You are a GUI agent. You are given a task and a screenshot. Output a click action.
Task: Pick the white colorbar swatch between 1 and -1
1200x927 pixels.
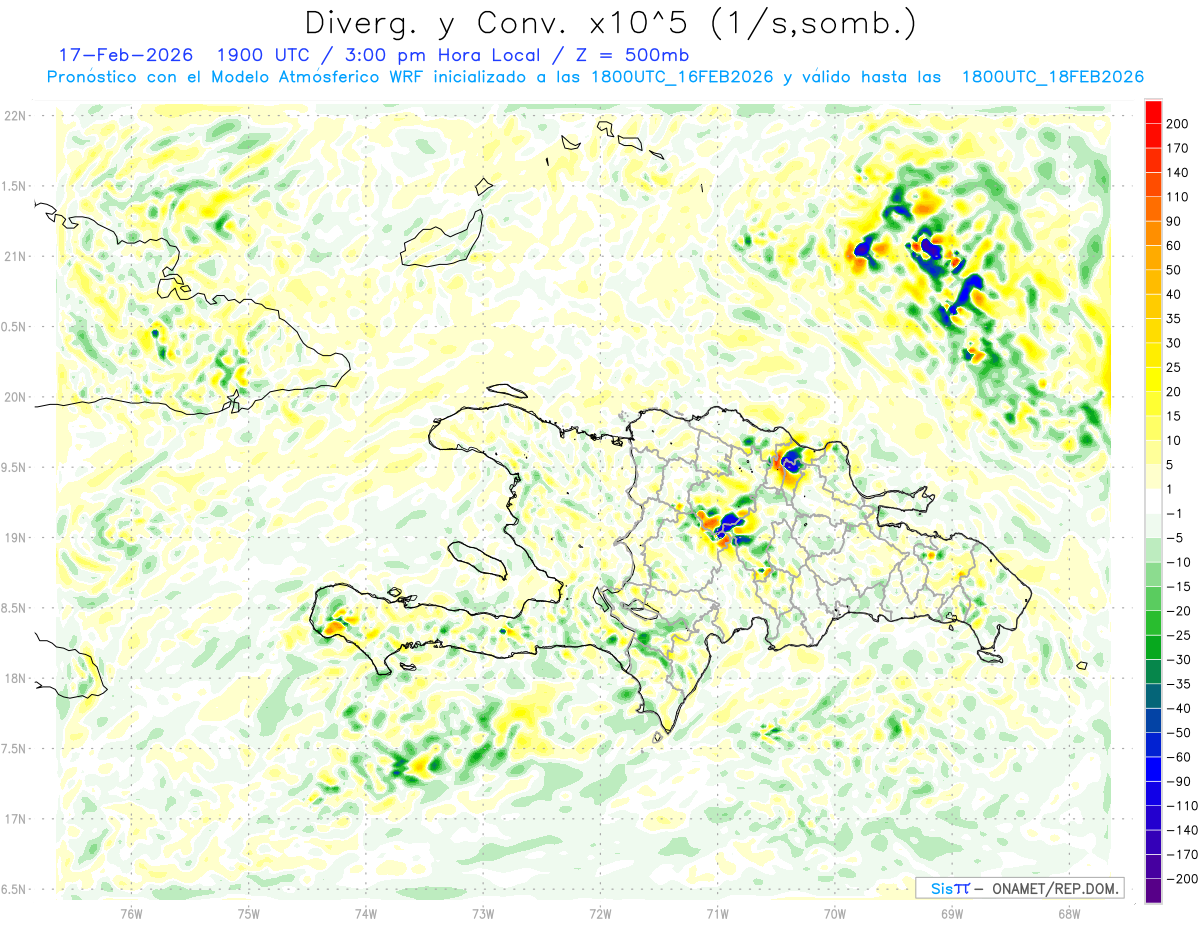(1154, 501)
